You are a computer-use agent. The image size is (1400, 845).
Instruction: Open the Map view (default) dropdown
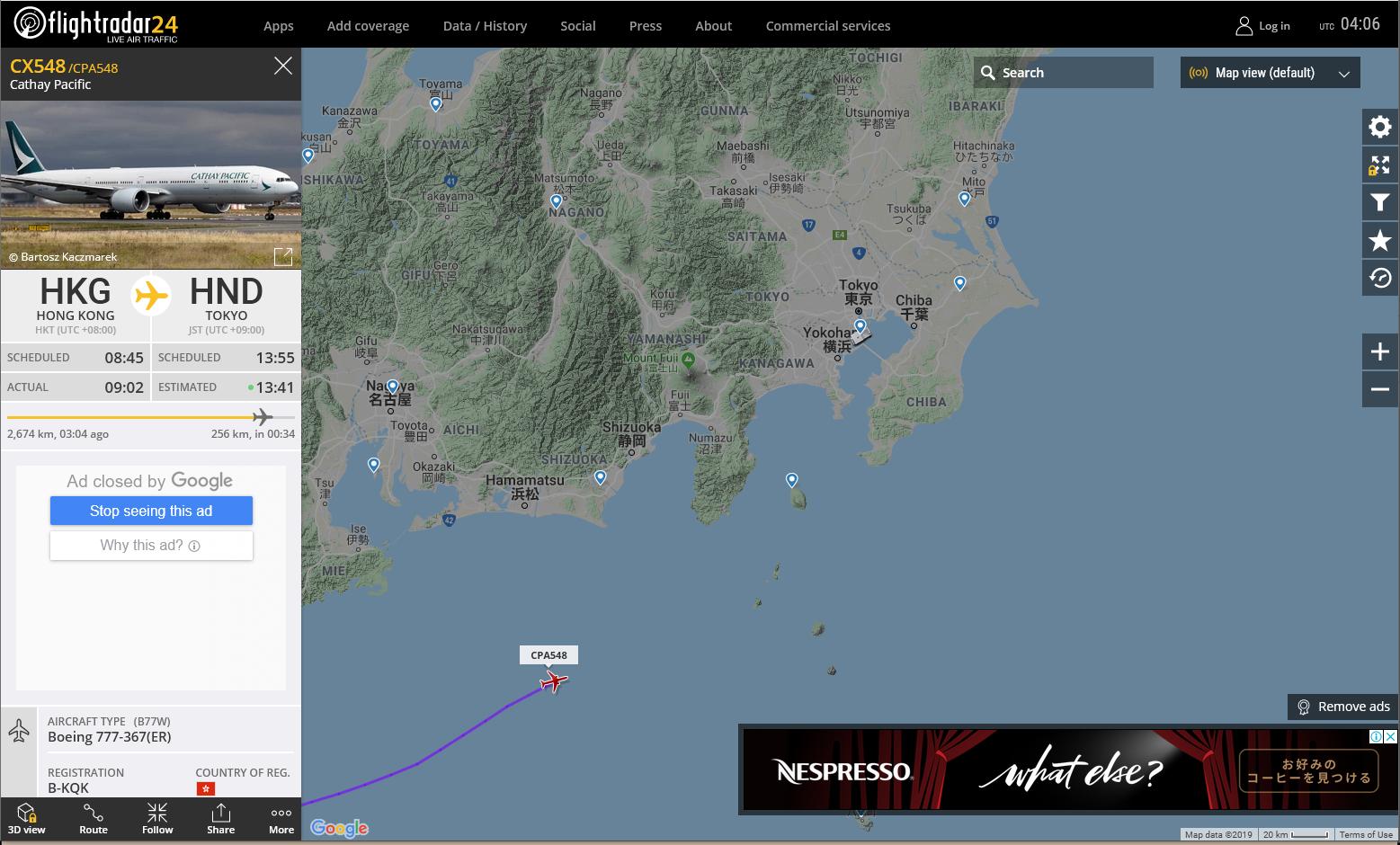coord(1271,73)
